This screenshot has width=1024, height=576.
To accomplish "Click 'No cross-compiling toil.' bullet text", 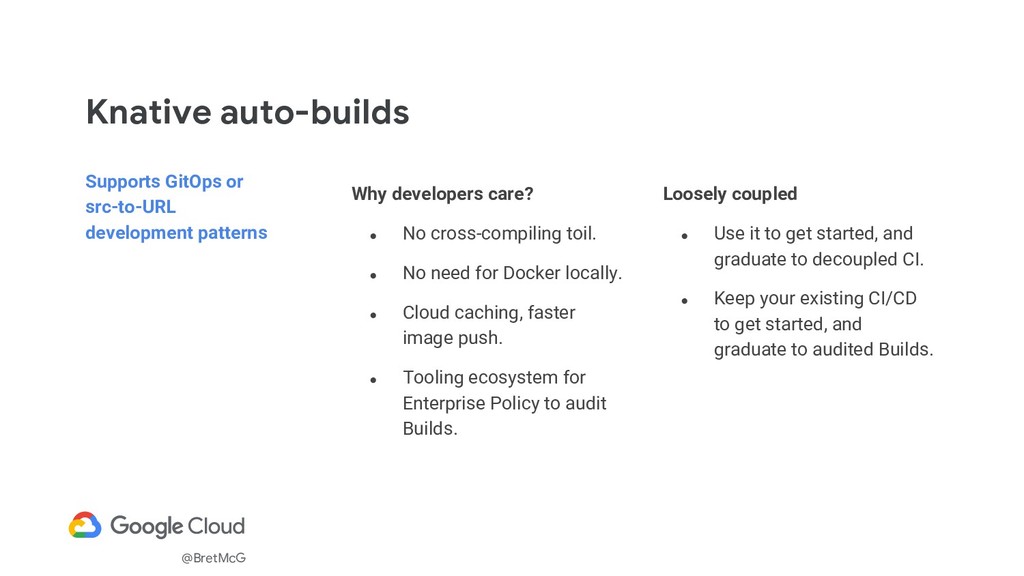I will click(x=500, y=234).
